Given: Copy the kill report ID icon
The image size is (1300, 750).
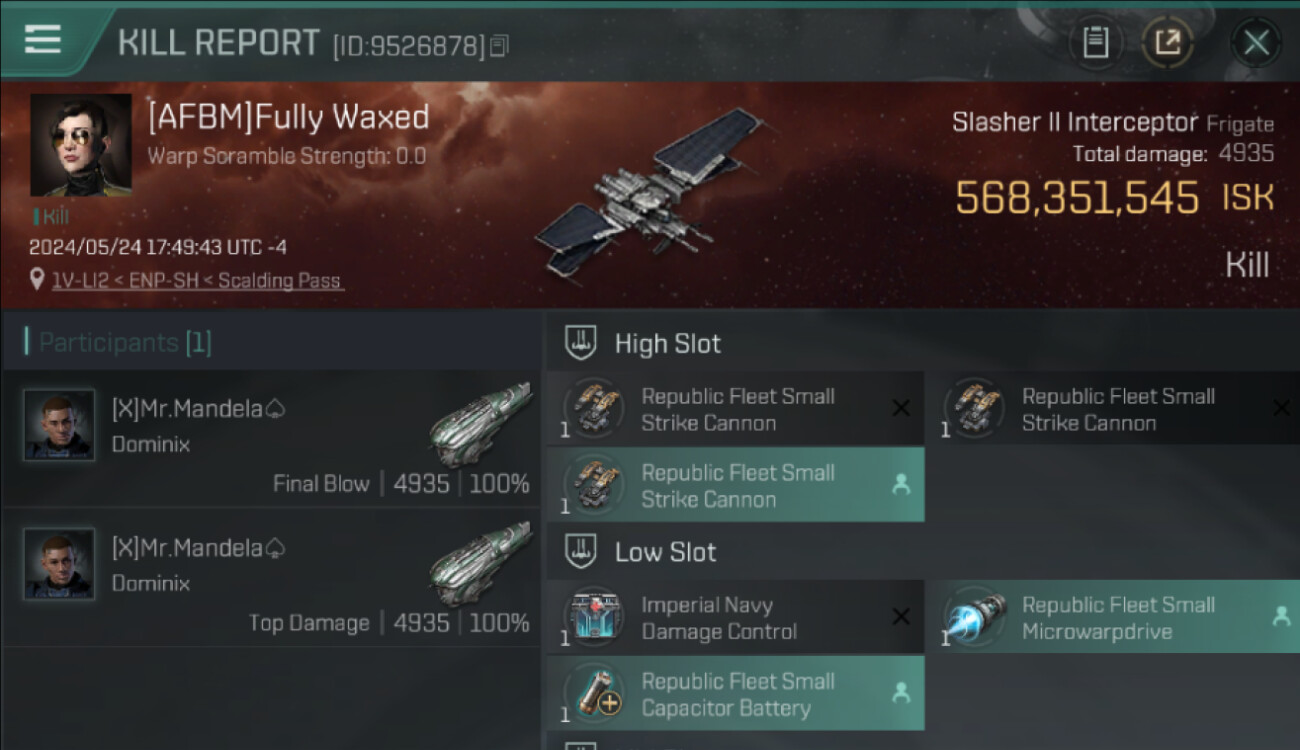Looking at the screenshot, I should click(499, 46).
